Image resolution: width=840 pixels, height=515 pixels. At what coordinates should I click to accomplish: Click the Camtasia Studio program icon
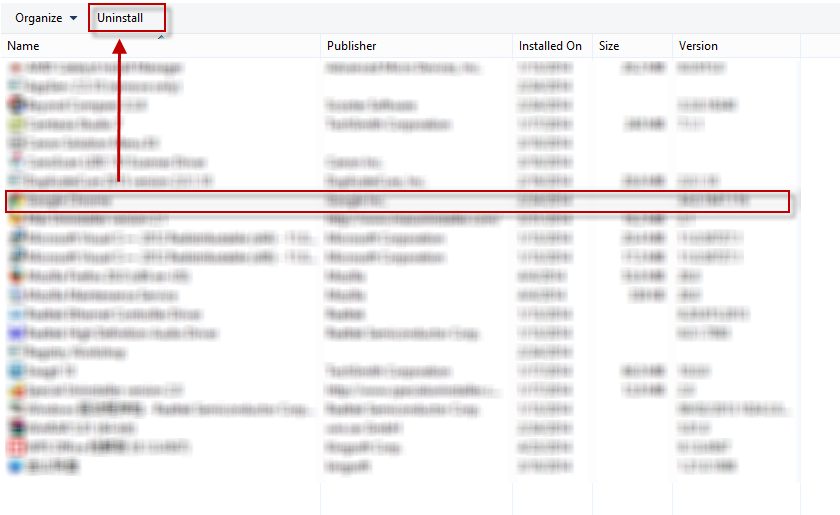tap(16, 125)
